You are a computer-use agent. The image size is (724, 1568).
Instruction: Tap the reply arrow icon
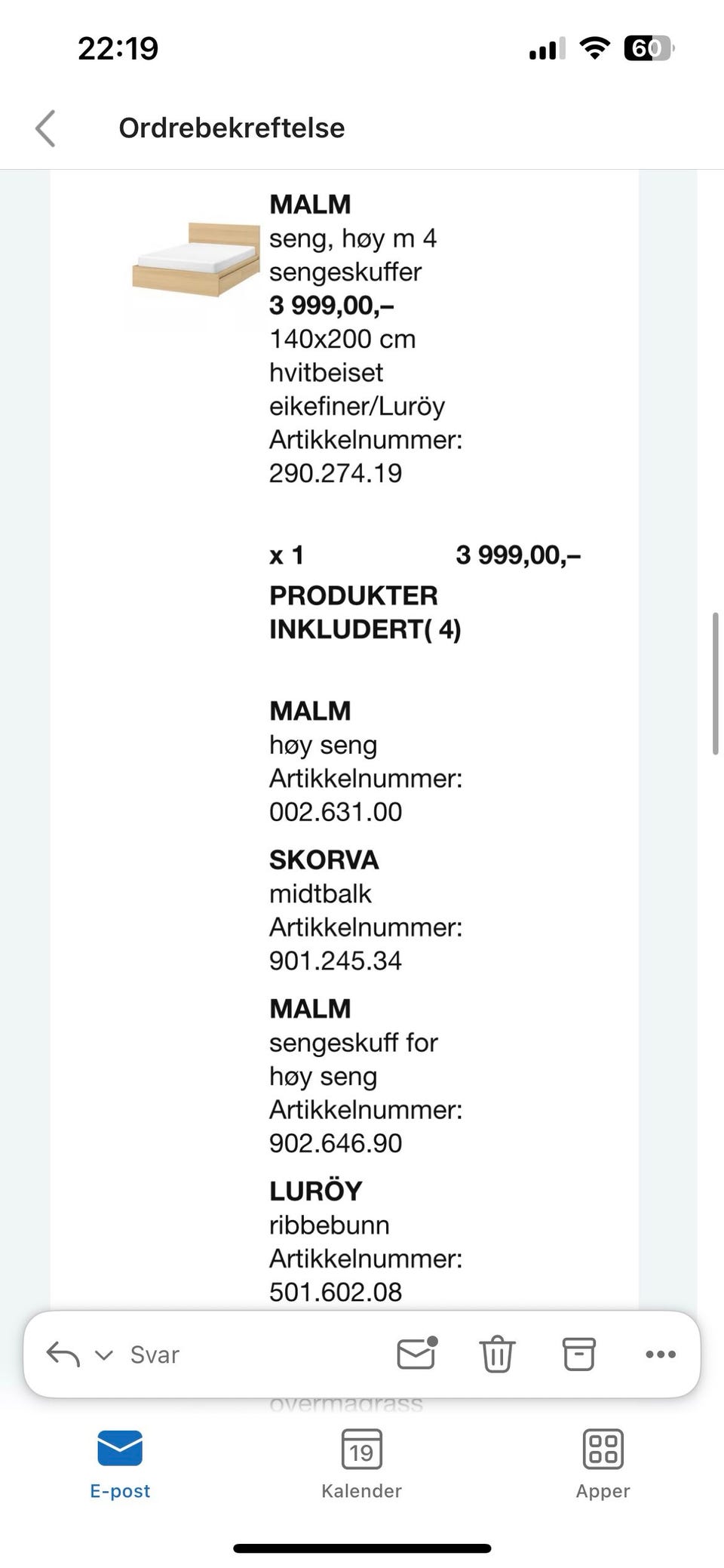point(63,1354)
